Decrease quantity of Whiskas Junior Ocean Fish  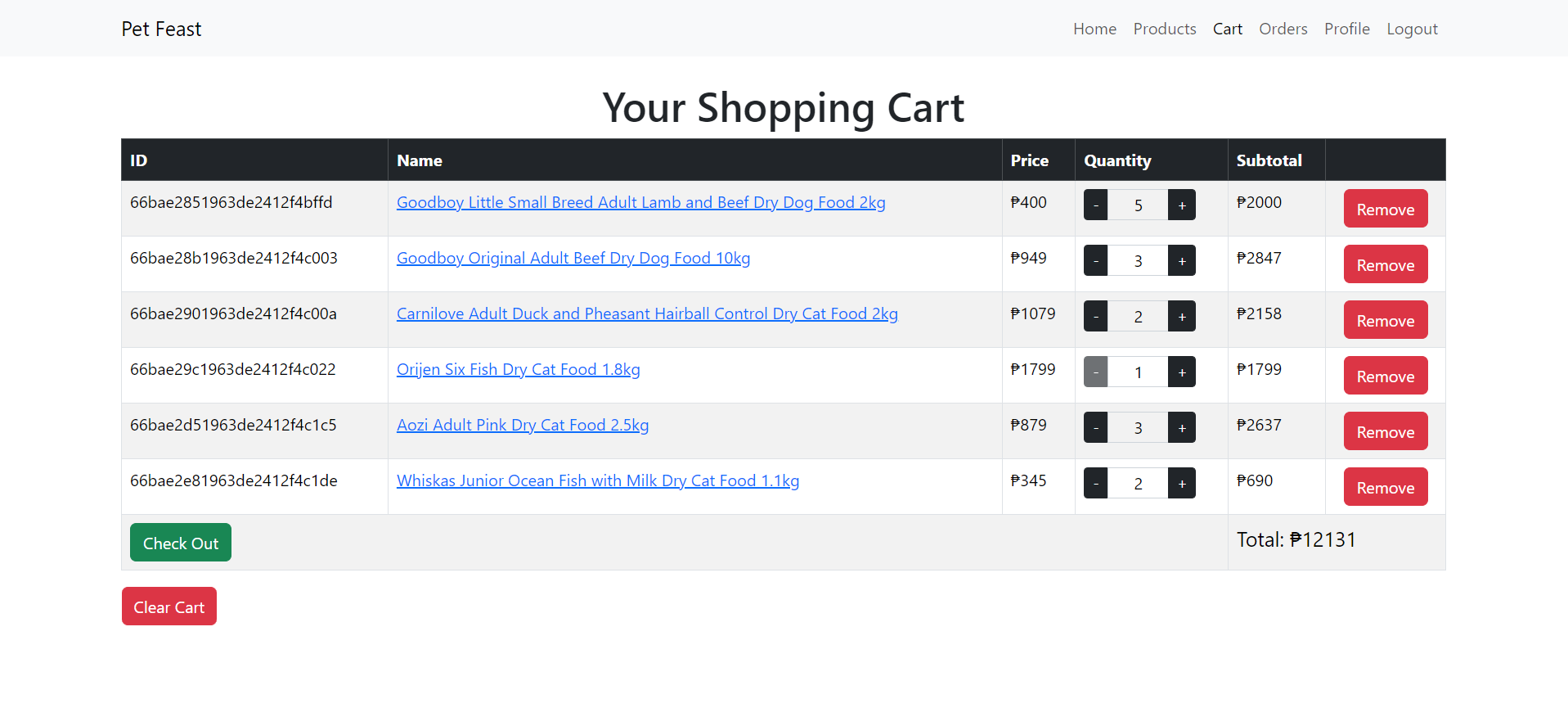coord(1096,483)
